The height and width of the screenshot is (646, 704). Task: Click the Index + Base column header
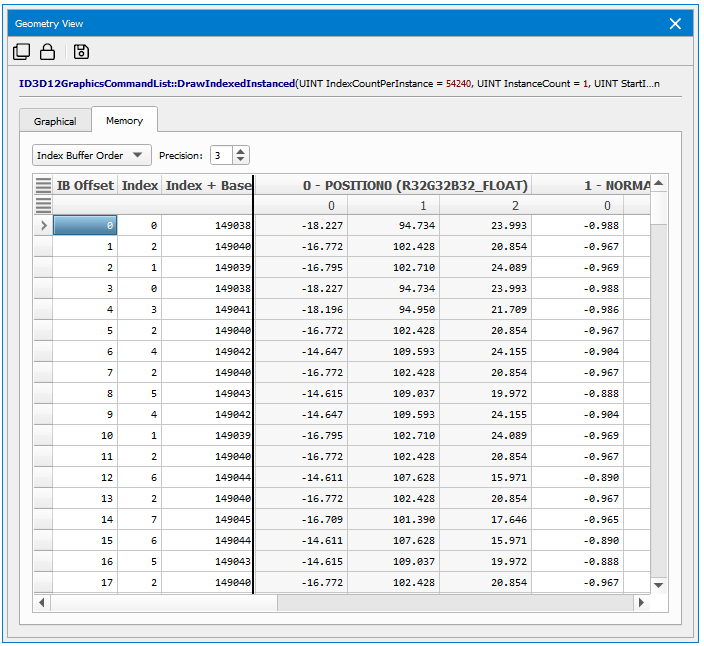208,185
